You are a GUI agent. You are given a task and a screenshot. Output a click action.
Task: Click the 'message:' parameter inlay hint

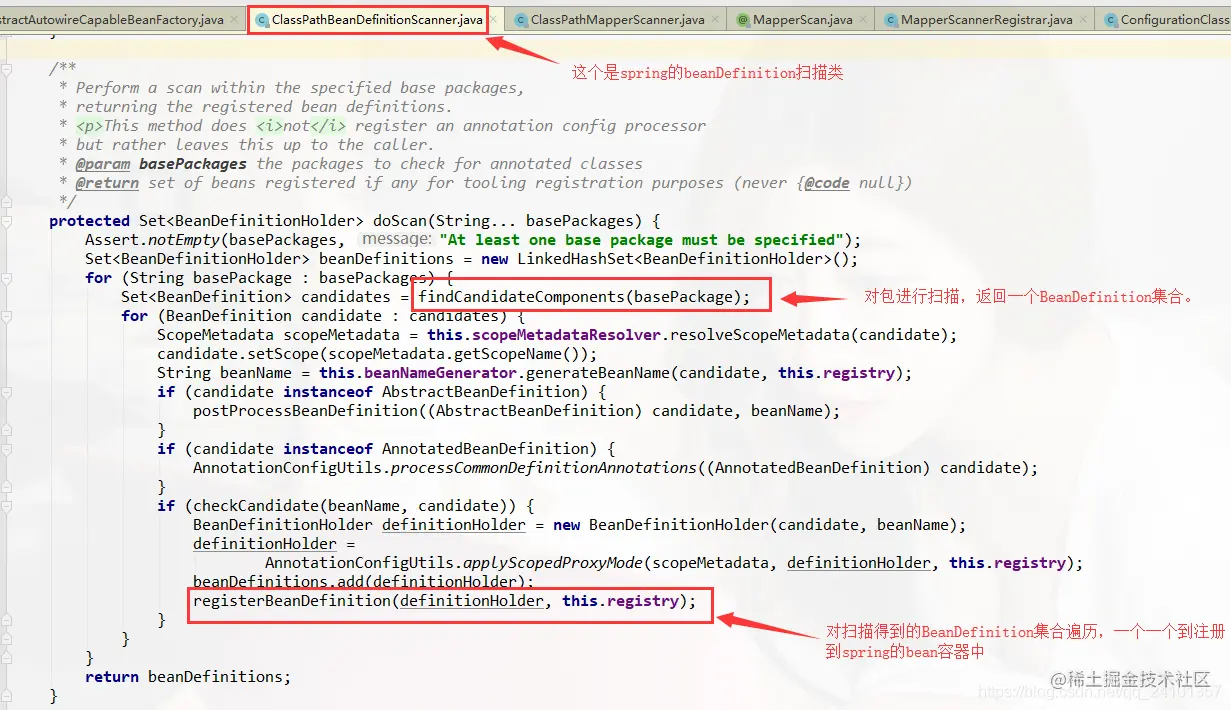[396, 240]
